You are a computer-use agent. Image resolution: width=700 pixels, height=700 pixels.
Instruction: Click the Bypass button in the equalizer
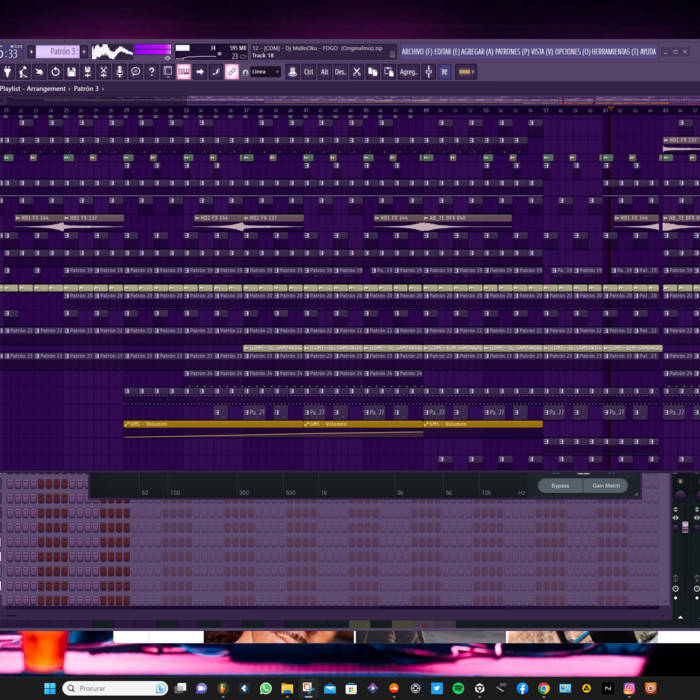pyautogui.click(x=560, y=485)
